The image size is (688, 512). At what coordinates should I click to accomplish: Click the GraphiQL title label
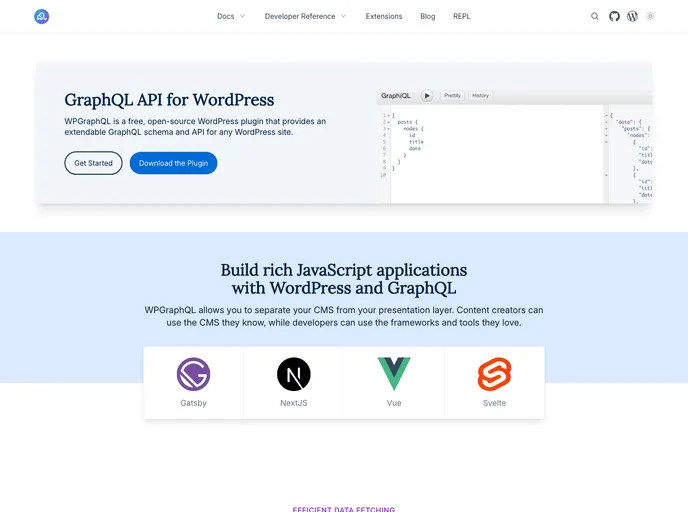(396, 96)
